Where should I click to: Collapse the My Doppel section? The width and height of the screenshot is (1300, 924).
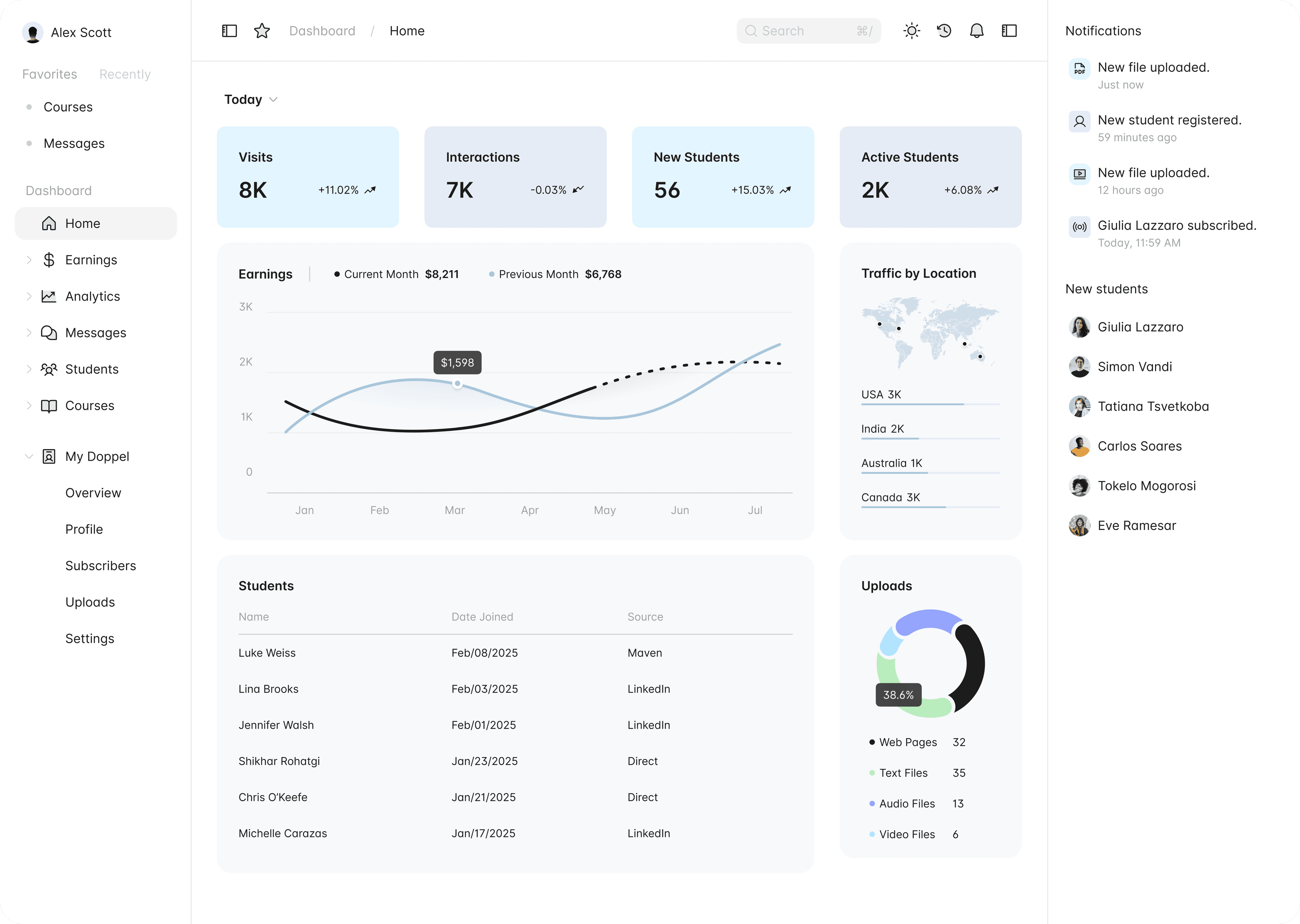tap(29, 456)
